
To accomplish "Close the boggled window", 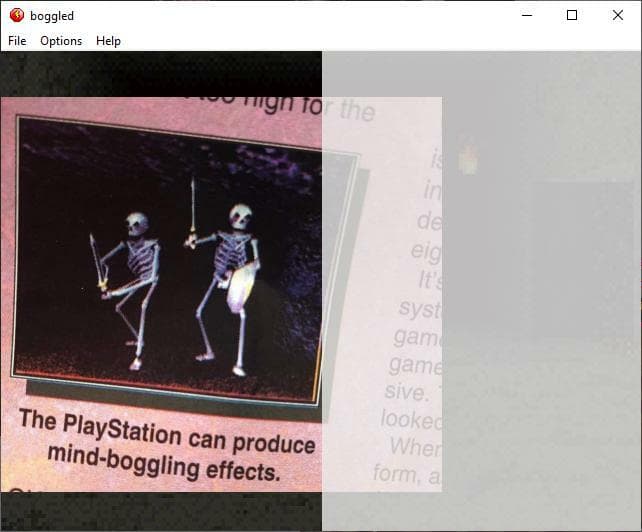I will click(618, 16).
